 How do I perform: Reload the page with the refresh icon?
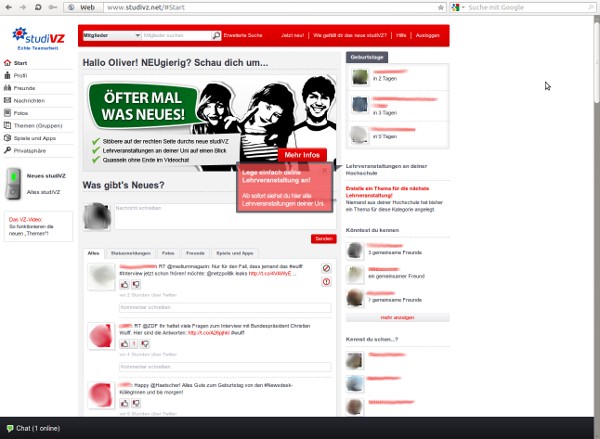coord(38,7)
